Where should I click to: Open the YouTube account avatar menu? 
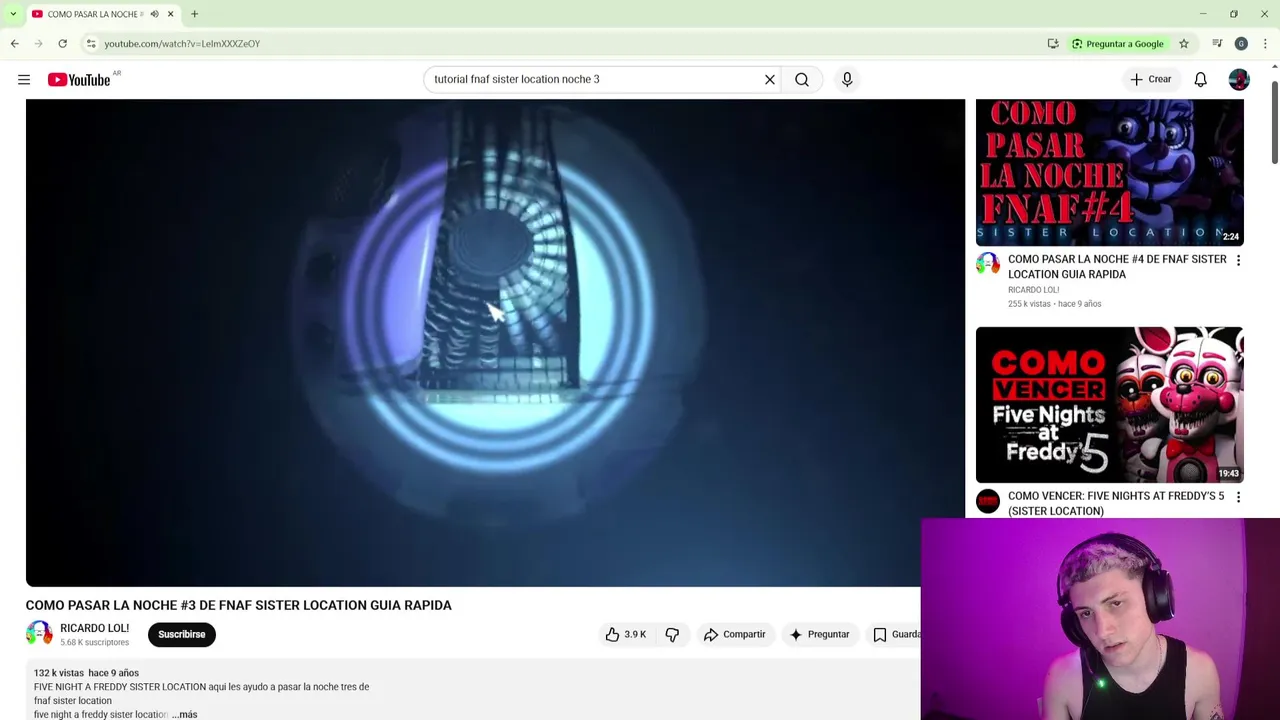click(x=1239, y=80)
